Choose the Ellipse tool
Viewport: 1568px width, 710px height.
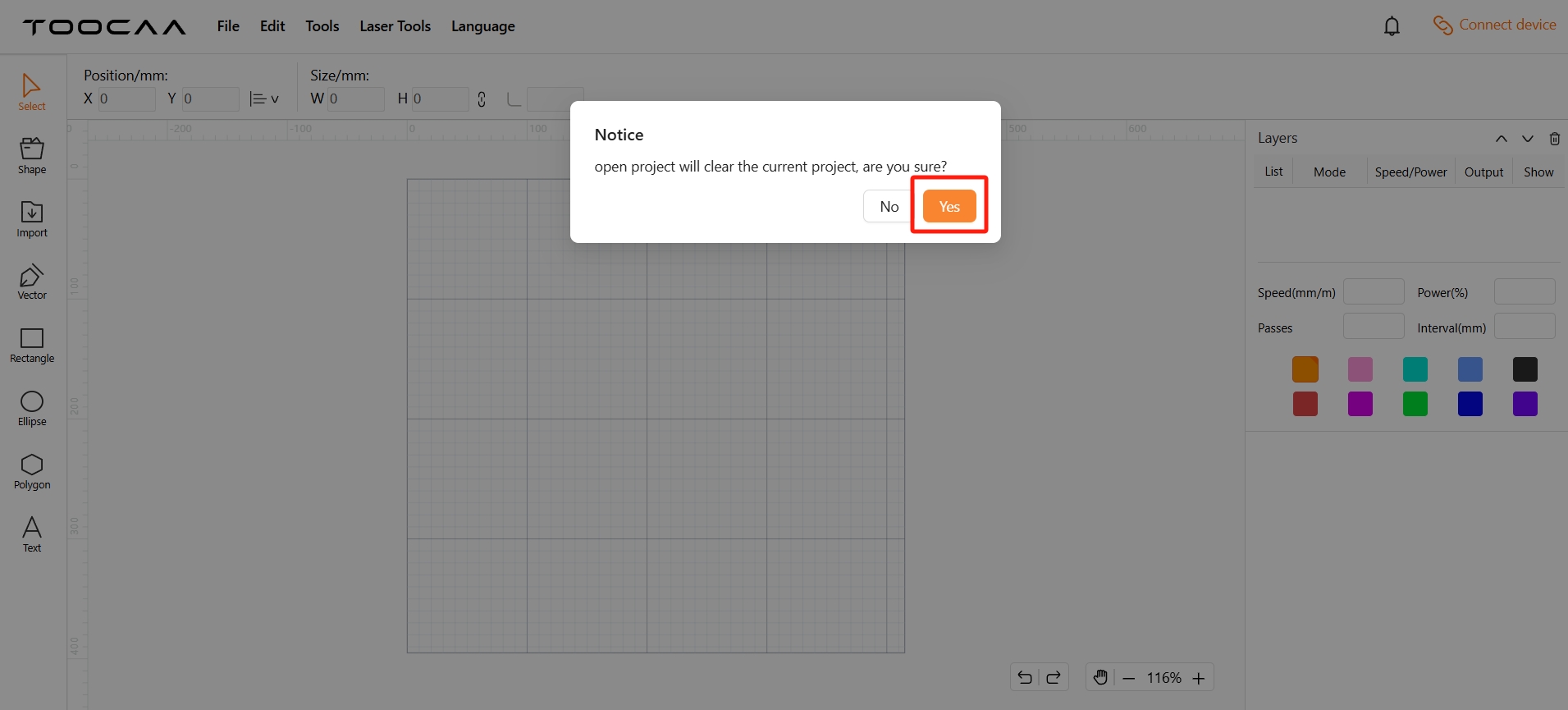(32, 409)
